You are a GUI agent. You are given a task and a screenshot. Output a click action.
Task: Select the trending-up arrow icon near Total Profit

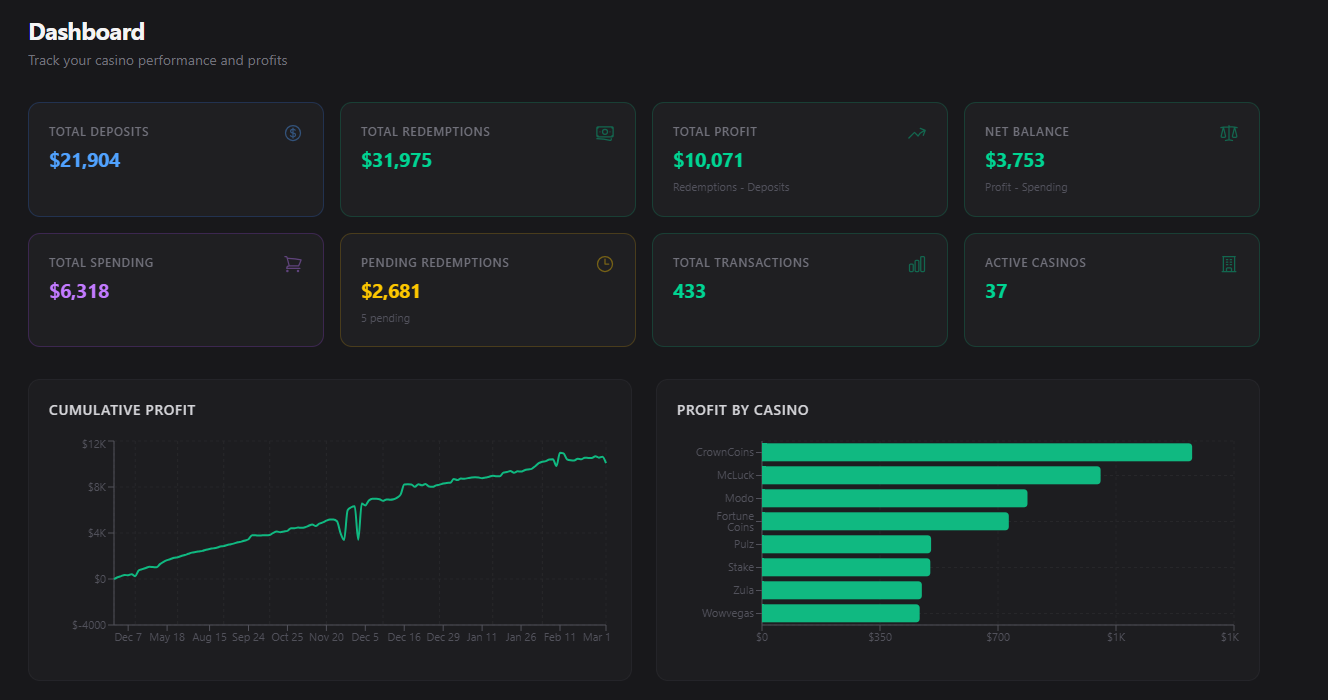(x=917, y=131)
